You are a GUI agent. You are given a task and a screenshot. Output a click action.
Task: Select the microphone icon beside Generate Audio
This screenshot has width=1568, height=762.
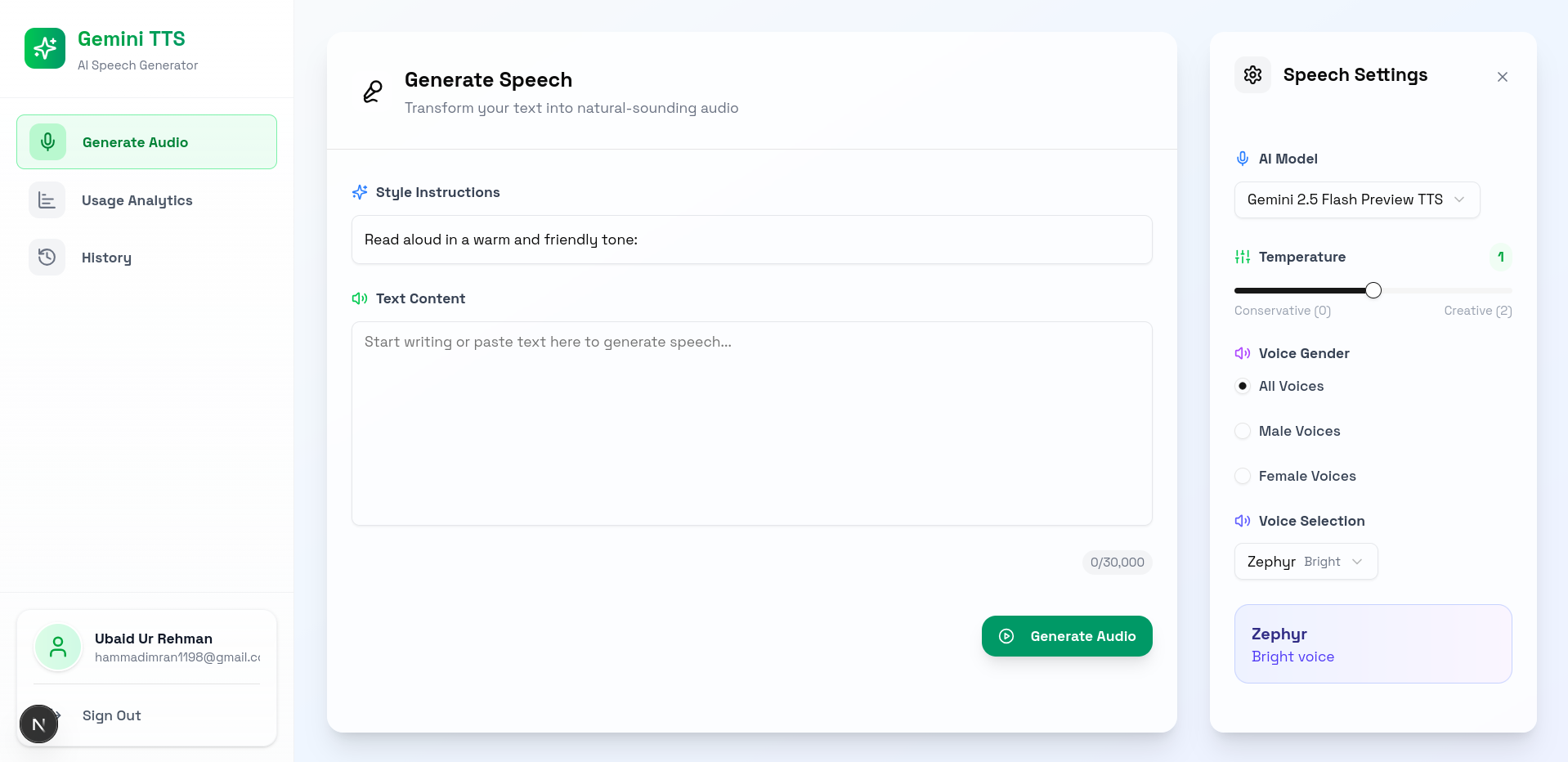click(47, 141)
